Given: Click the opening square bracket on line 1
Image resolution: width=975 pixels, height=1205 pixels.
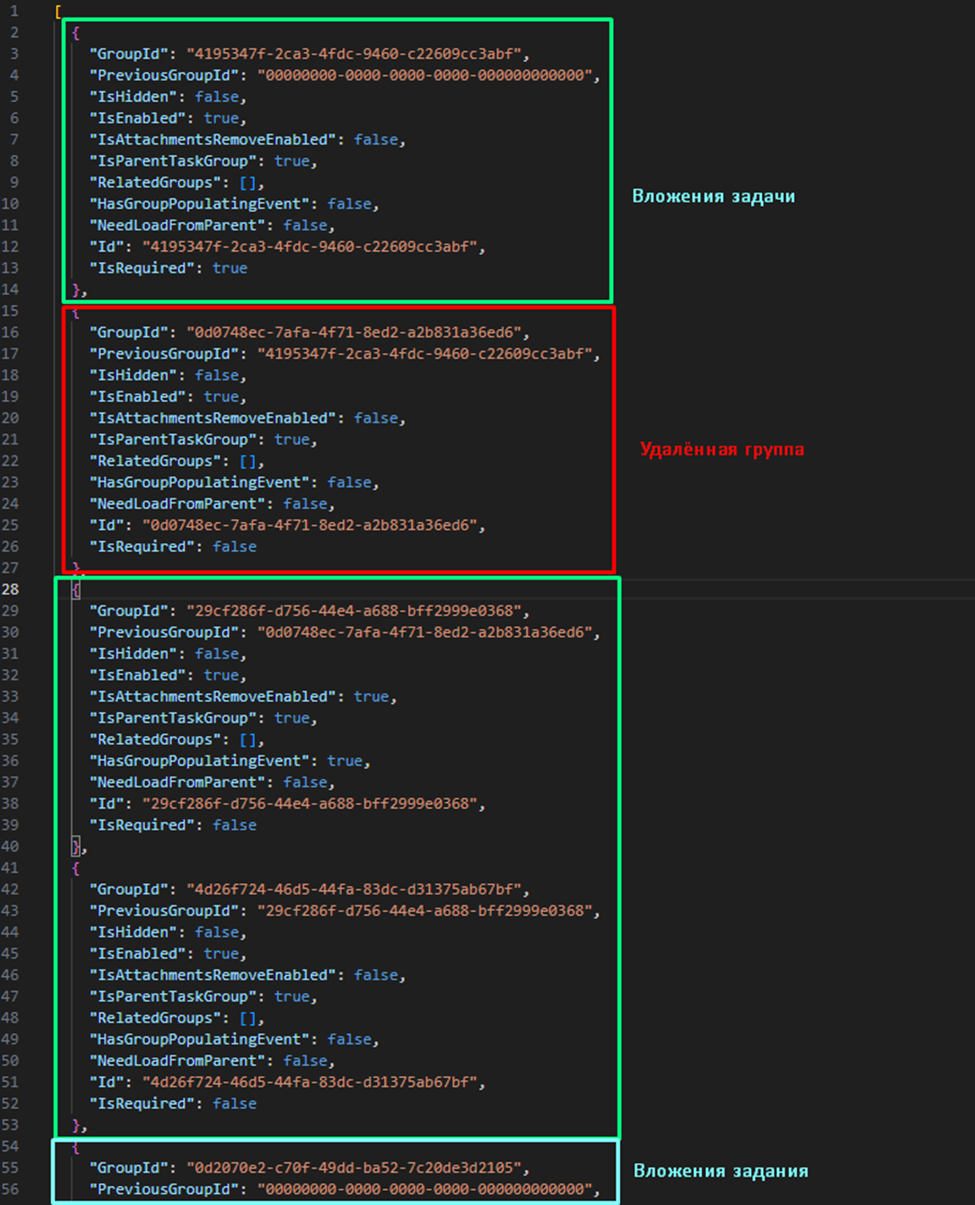Looking at the screenshot, I should click(x=58, y=11).
